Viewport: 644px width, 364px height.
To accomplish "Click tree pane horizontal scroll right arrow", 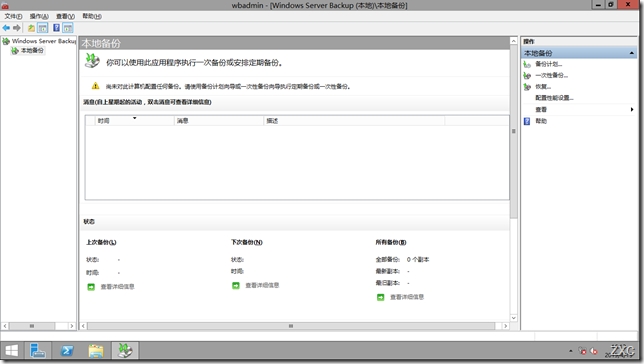I will coord(71,326).
